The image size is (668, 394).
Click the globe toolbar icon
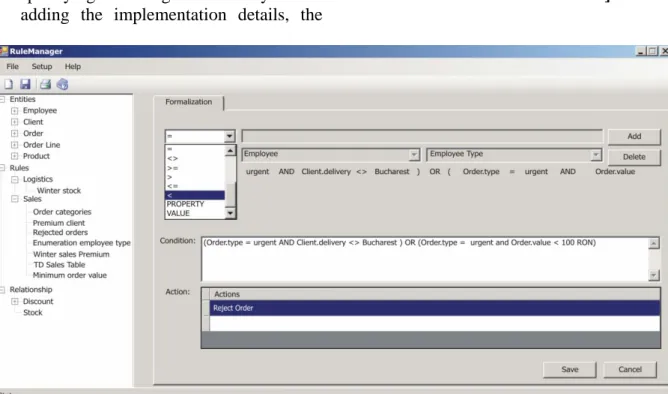click(x=63, y=84)
